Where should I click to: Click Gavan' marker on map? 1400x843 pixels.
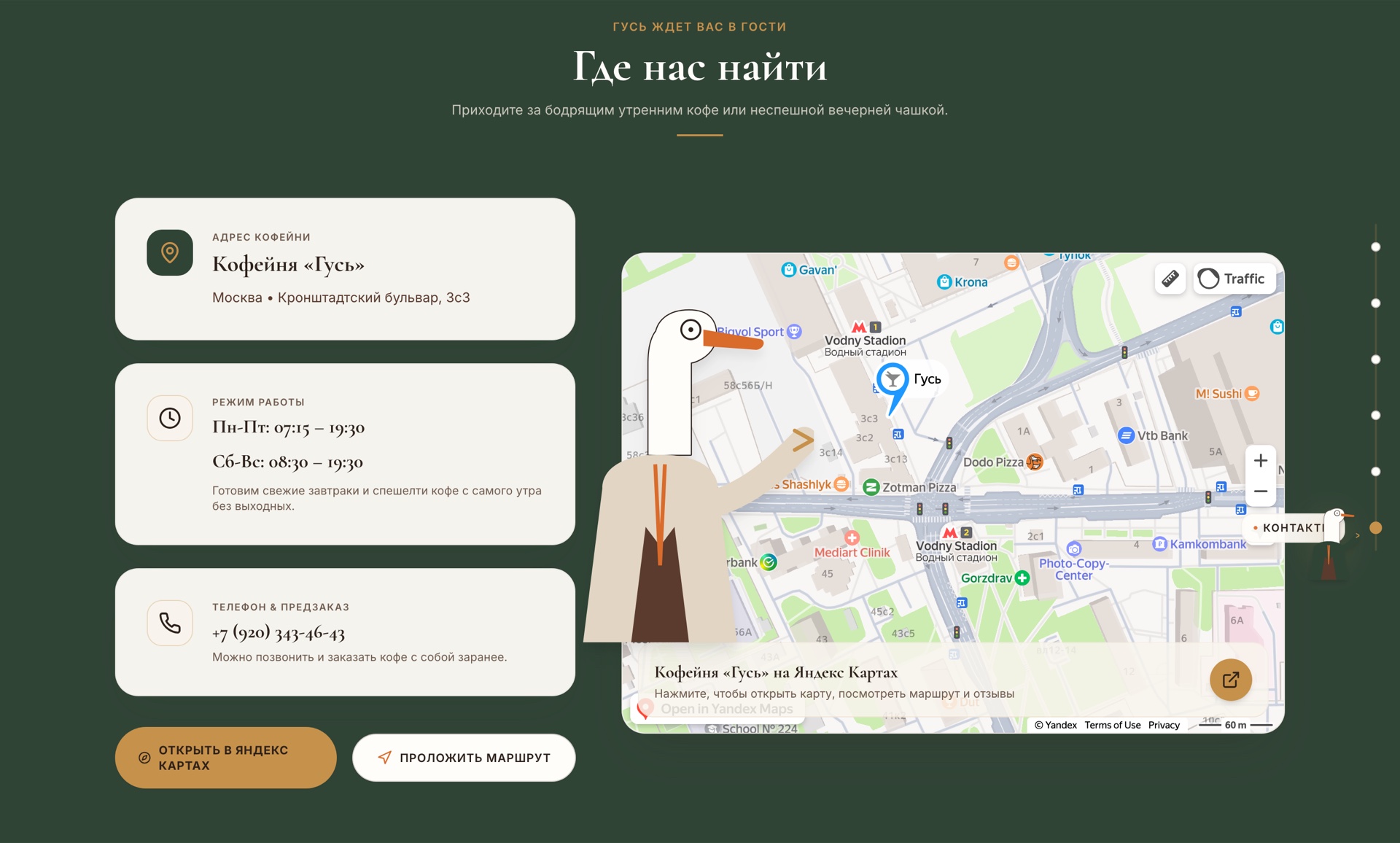[788, 270]
